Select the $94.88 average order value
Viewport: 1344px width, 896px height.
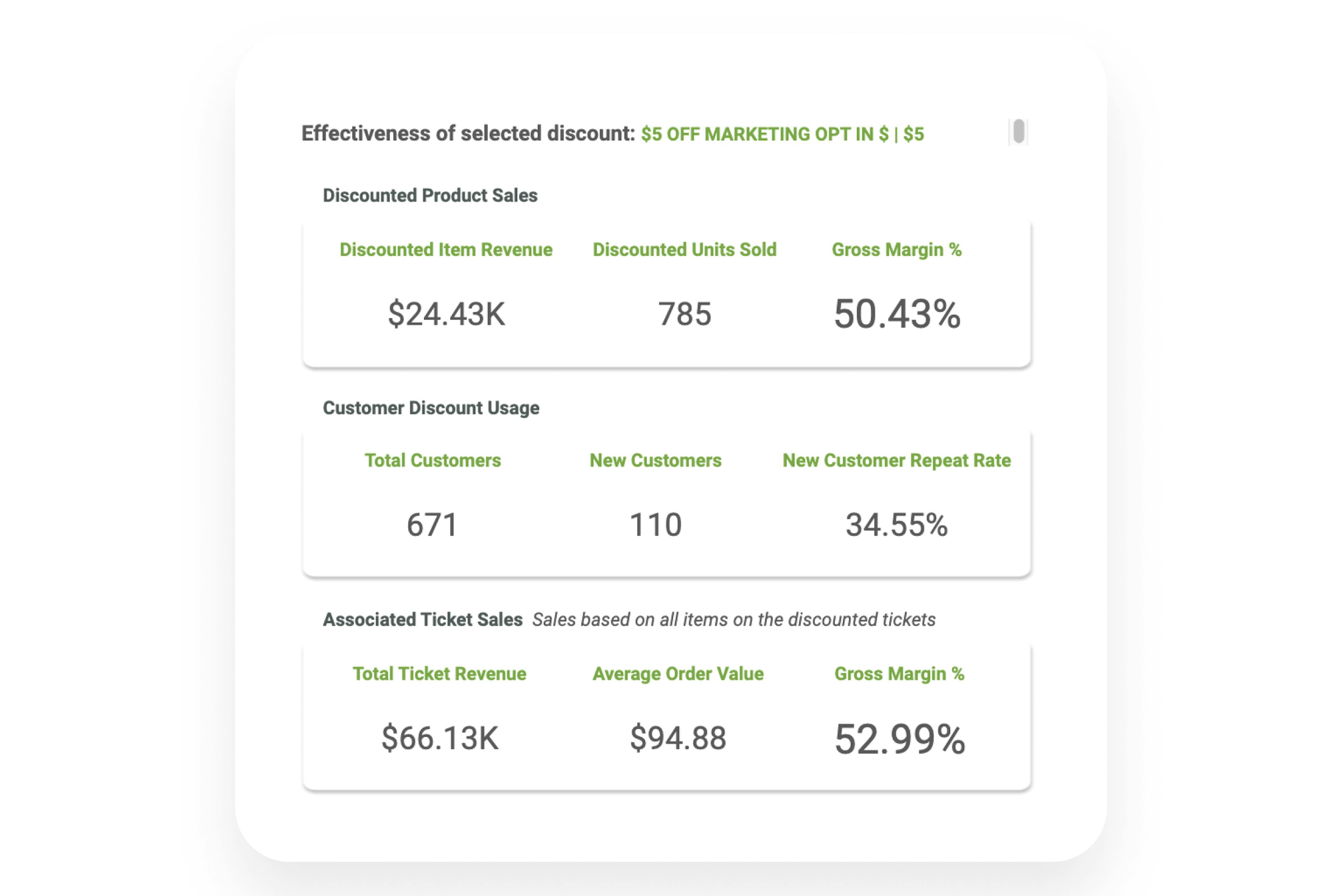pyautogui.click(x=678, y=739)
